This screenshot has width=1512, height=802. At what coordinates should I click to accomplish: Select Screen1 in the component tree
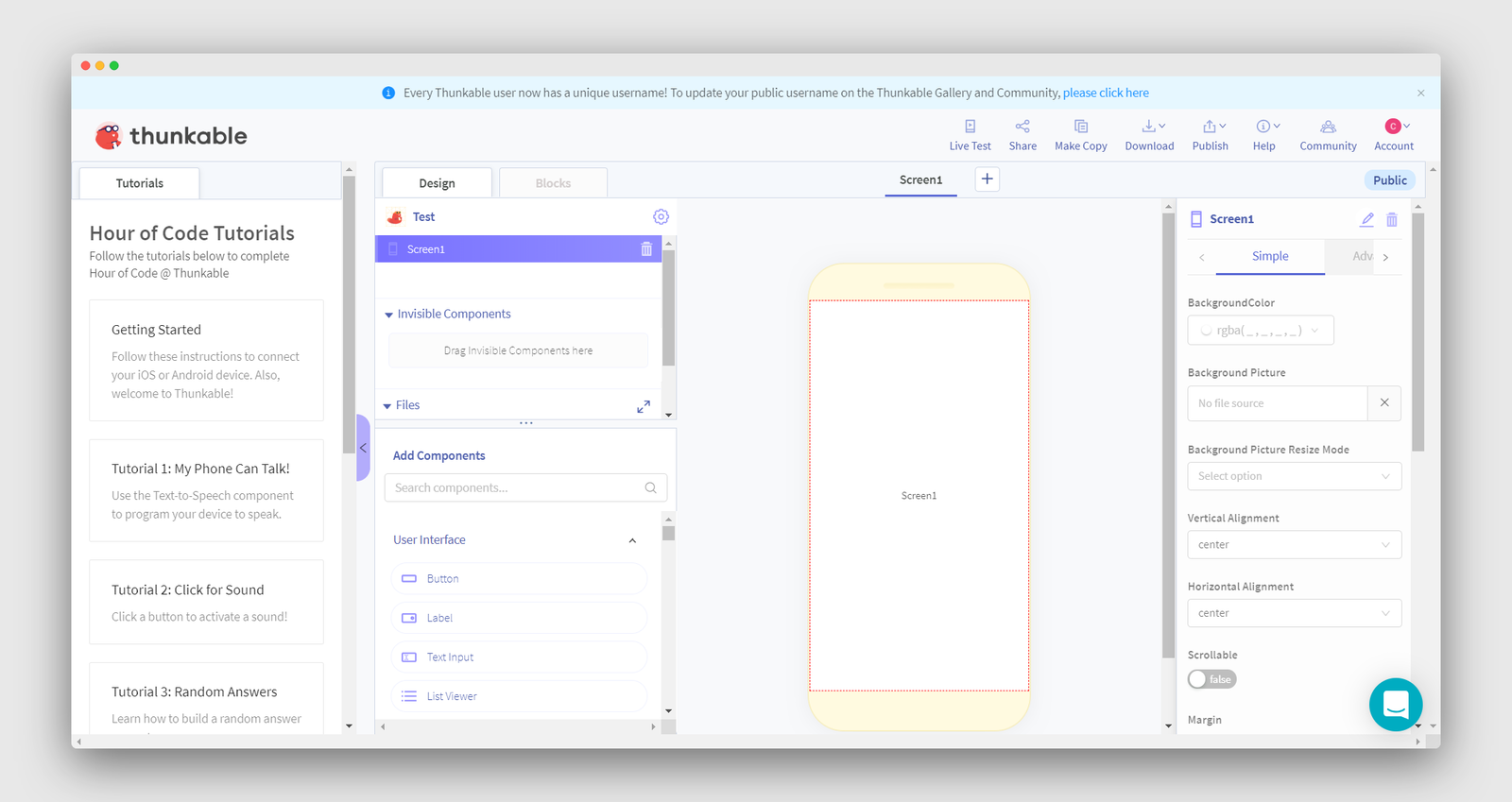click(x=519, y=249)
